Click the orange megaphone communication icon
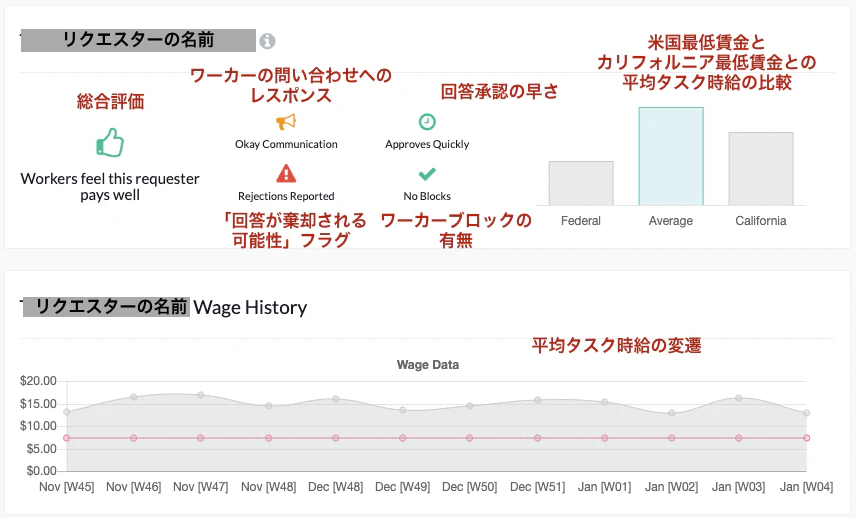 [286, 122]
